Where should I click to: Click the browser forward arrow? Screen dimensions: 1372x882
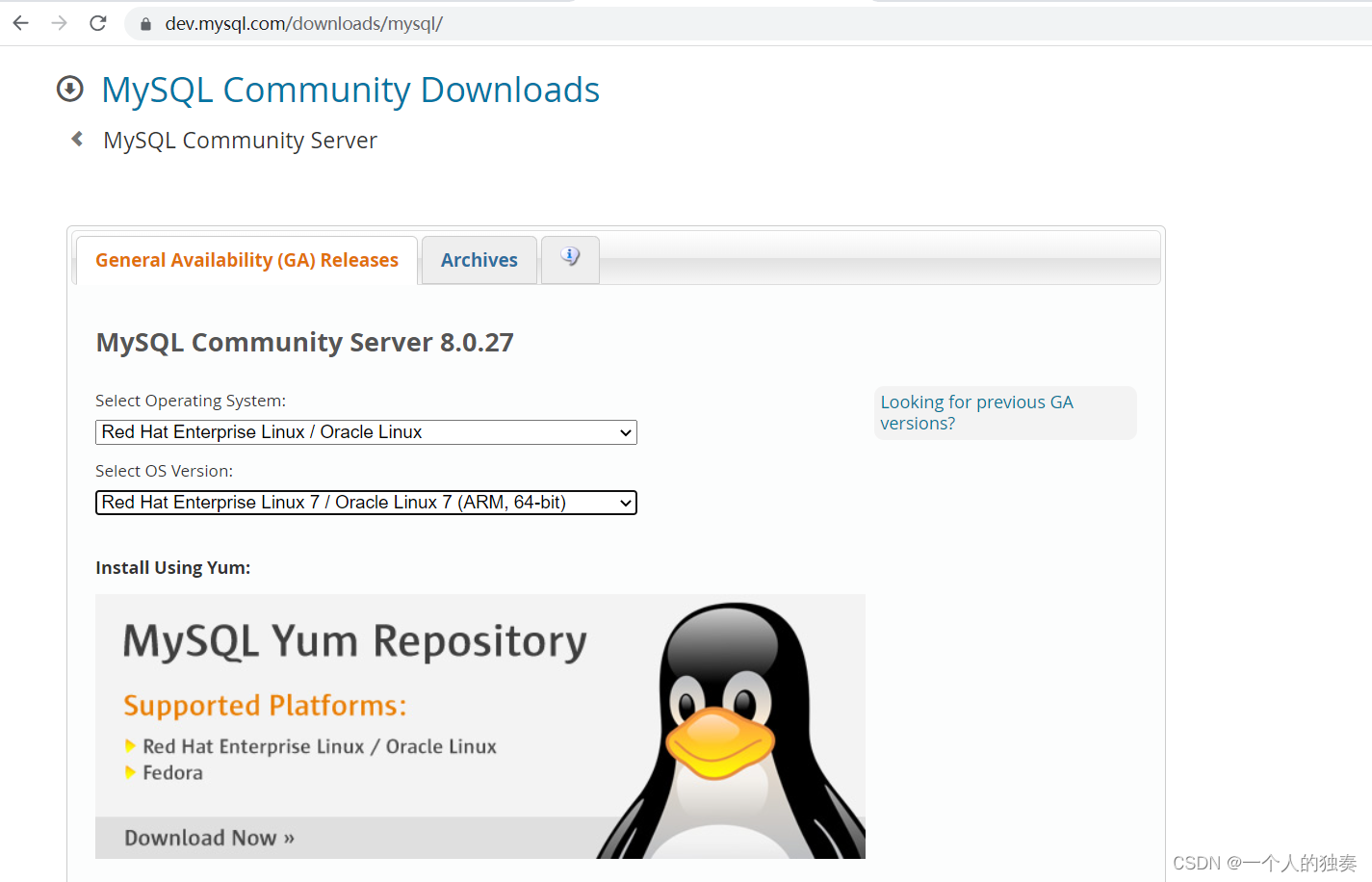pyautogui.click(x=59, y=23)
